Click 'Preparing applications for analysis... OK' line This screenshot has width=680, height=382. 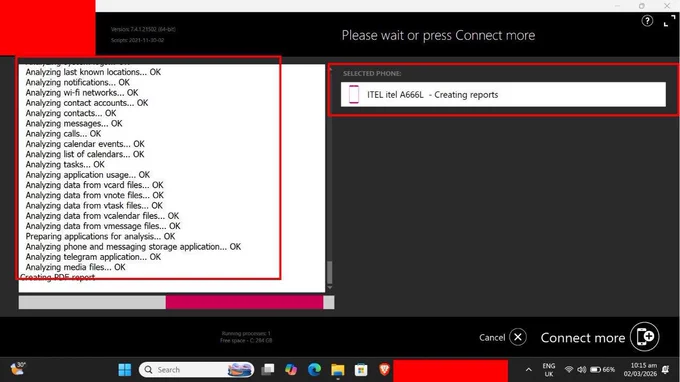[100, 236]
